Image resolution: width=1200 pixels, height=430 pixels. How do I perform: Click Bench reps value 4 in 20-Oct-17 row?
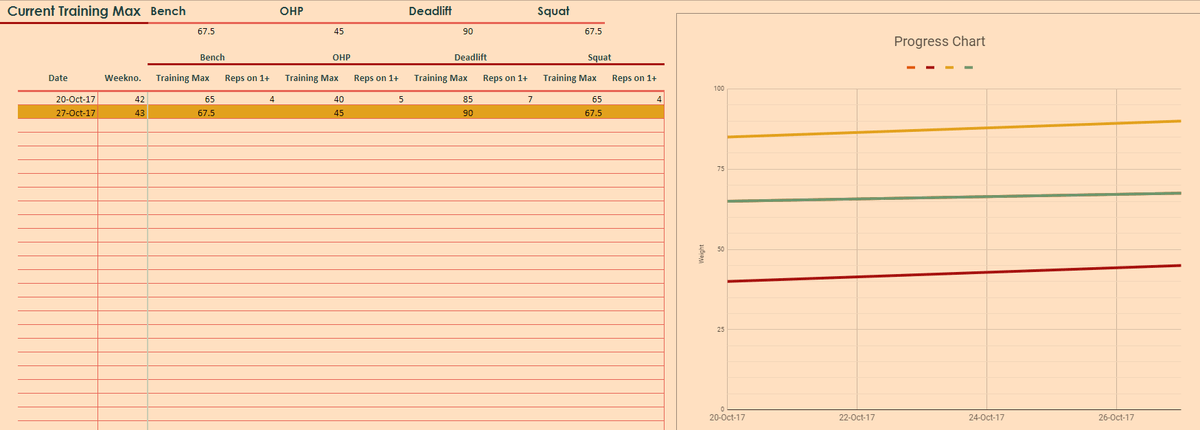(272, 99)
